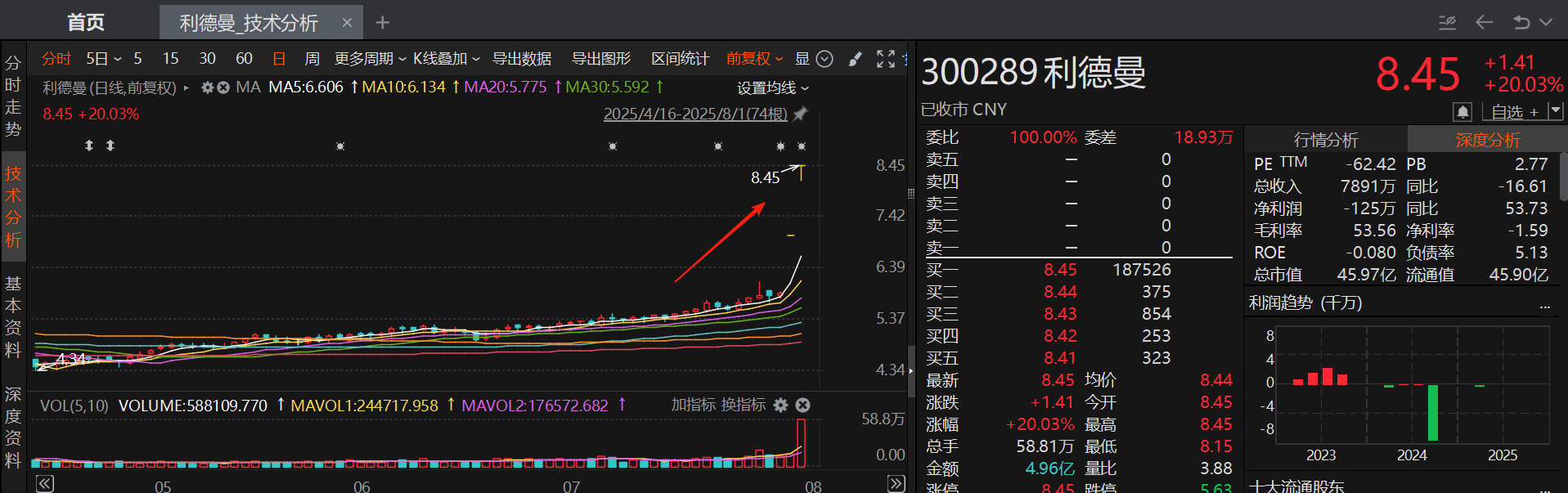Switch to the 首页 tab

(86, 22)
